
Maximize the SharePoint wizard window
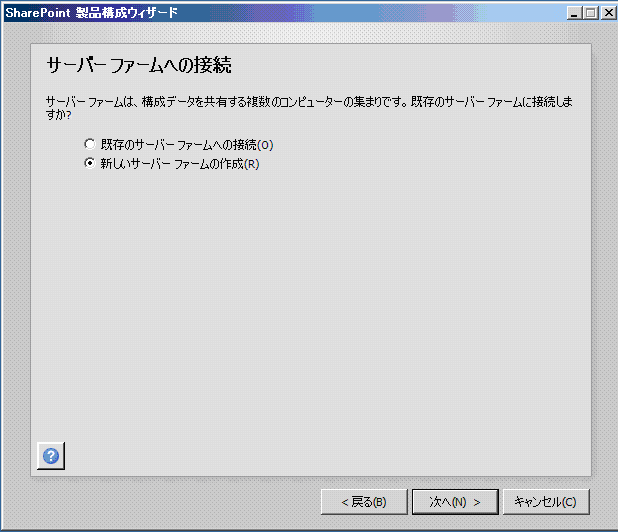click(590, 13)
